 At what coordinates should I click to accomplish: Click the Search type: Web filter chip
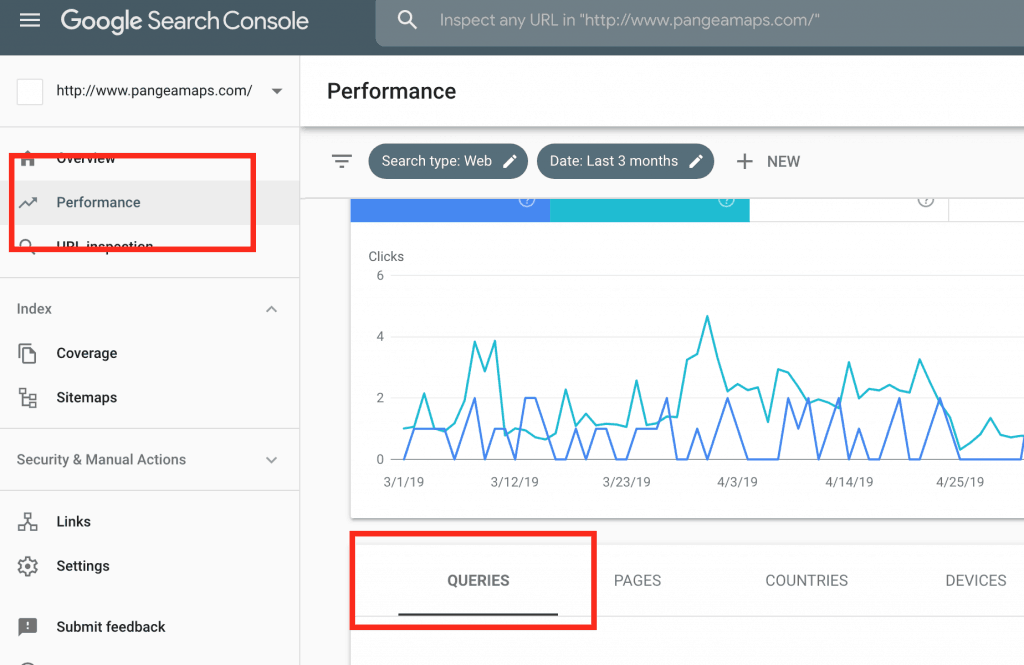point(448,161)
